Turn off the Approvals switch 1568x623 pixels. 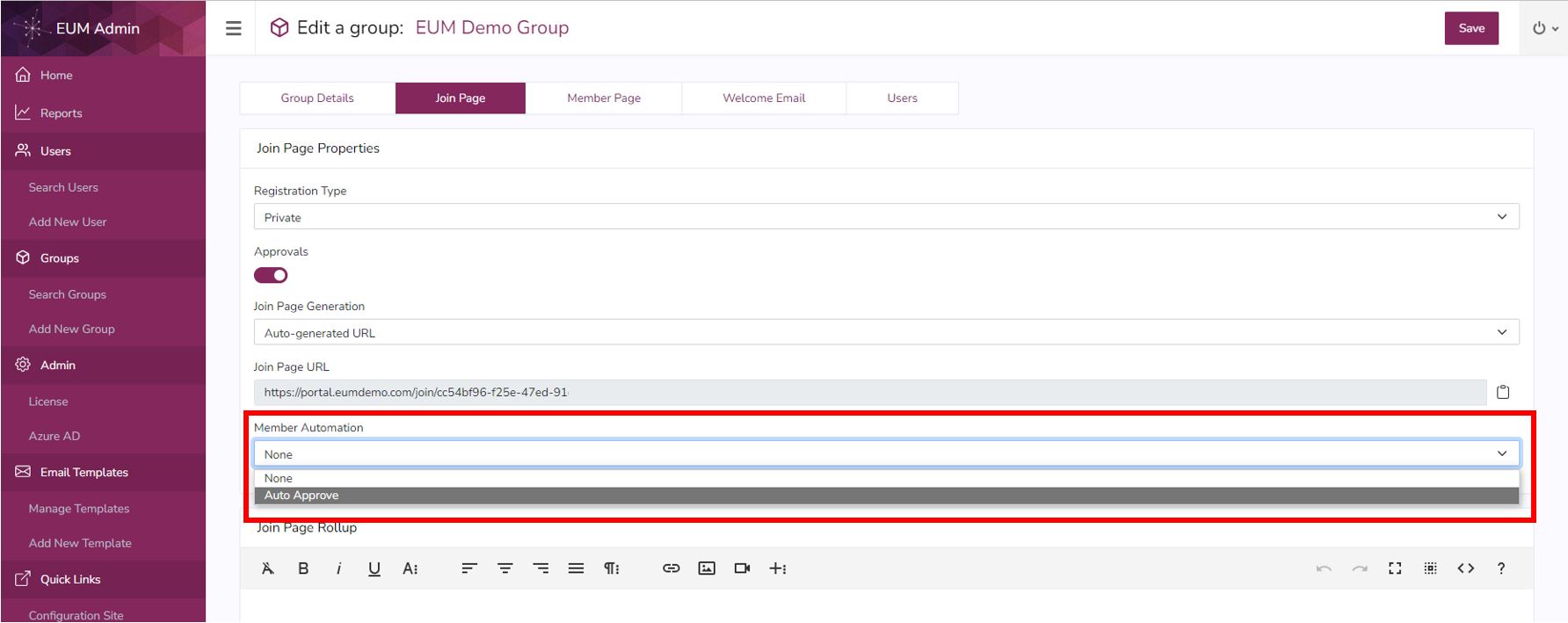[271, 275]
